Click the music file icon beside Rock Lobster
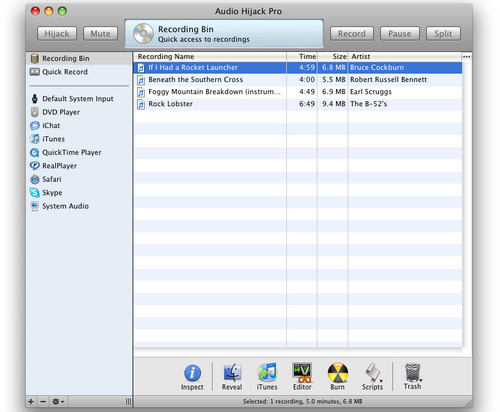 pos(141,104)
